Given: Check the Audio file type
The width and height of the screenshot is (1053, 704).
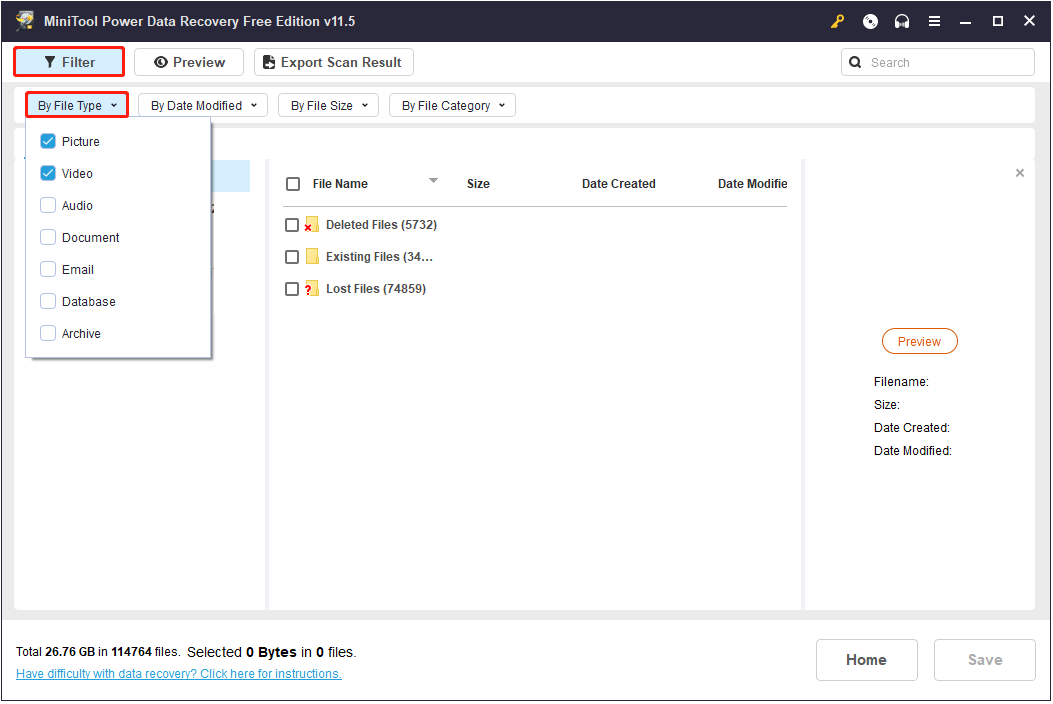Looking at the screenshot, I should click(48, 206).
